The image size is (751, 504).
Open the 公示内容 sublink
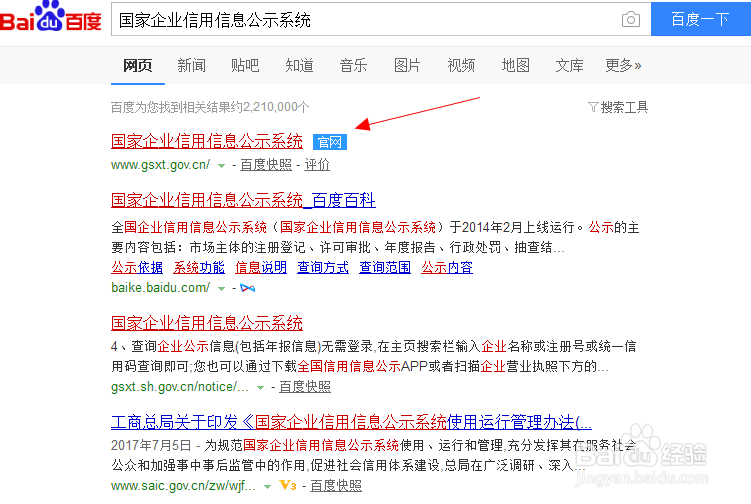tap(447, 267)
